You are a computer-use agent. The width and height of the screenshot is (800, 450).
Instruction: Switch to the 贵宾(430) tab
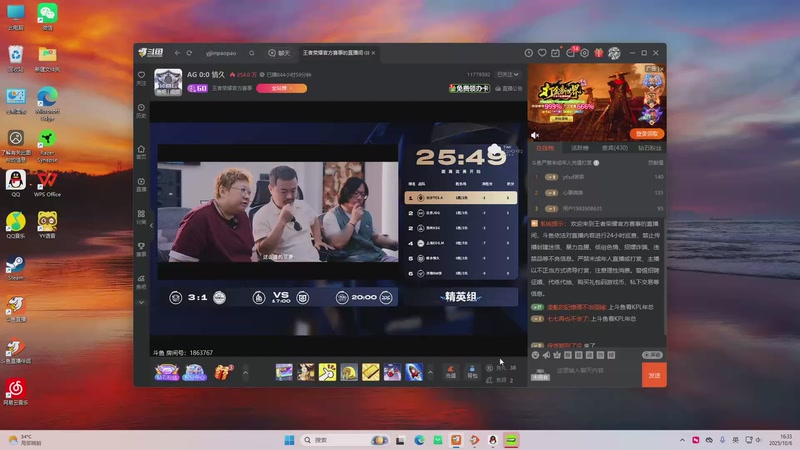point(615,148)
